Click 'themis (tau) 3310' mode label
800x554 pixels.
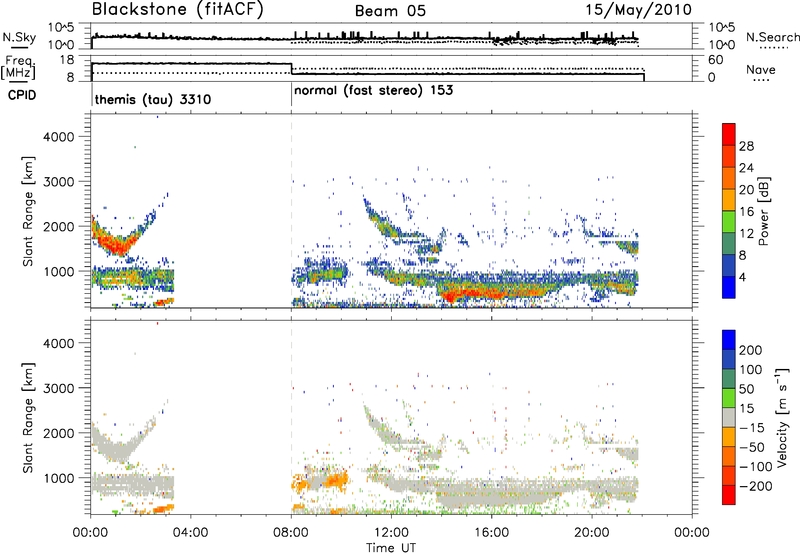[153, 99]
